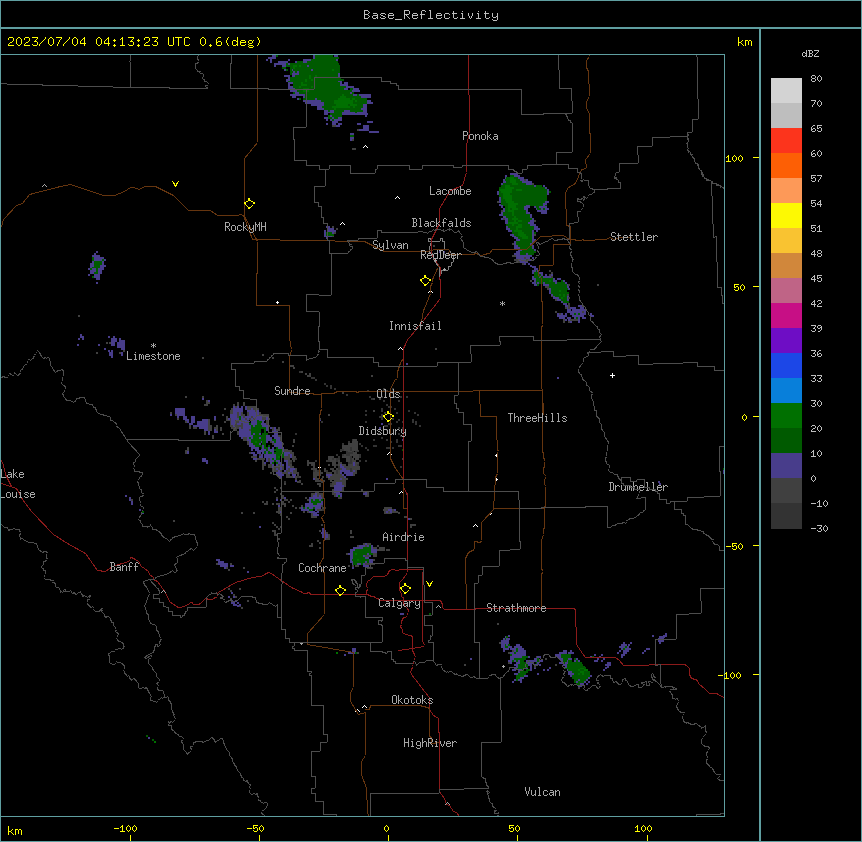862x842 pixels.
Task: Click the ThreeHills town label
Action: click(x=537, y=418)
